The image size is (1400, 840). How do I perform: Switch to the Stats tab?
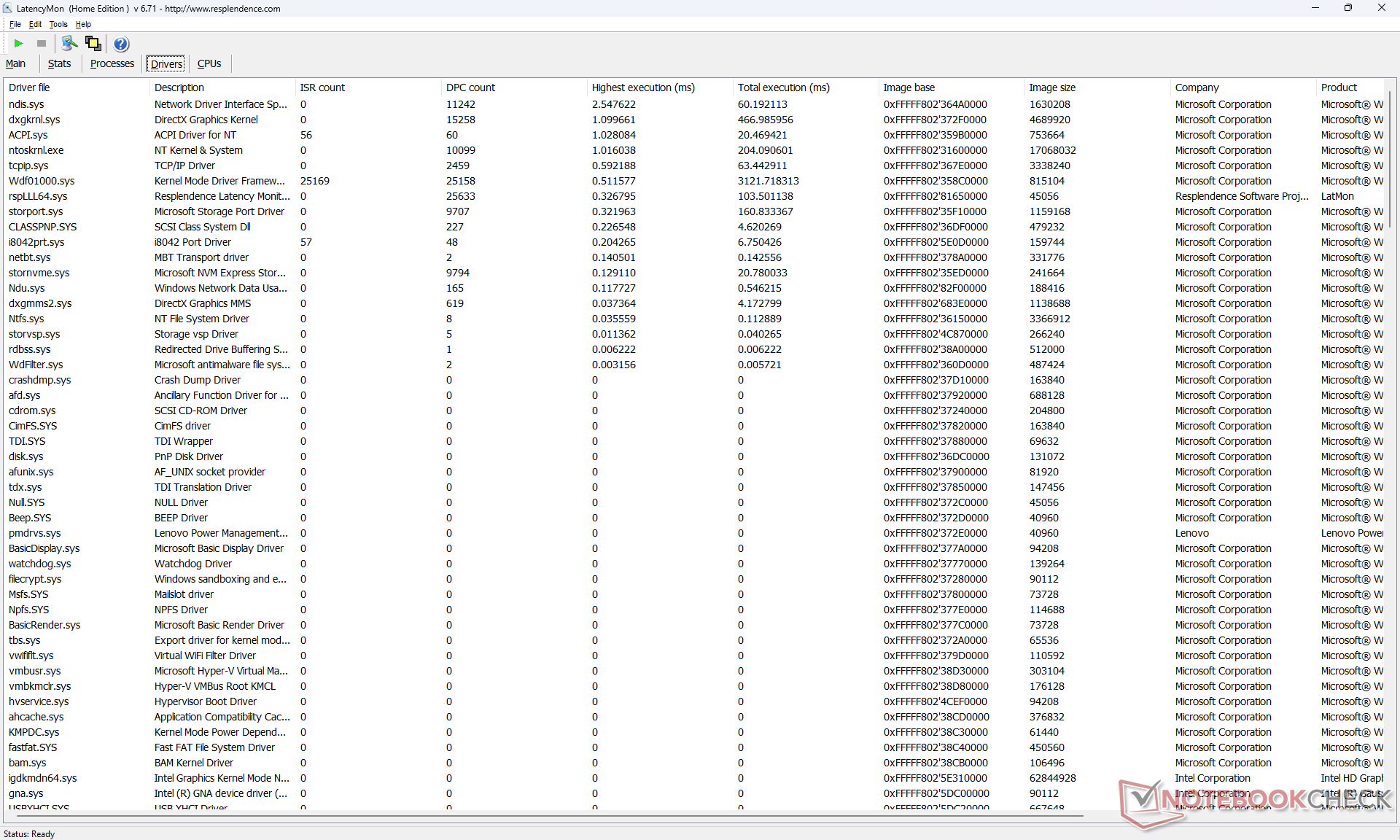(59, 63)
